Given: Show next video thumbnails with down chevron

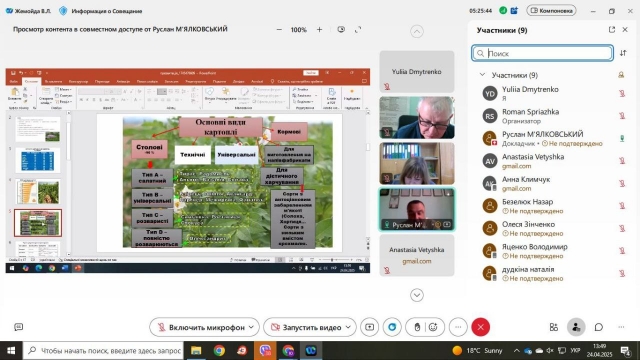Looking at the screenshot, I should point(417,295).
